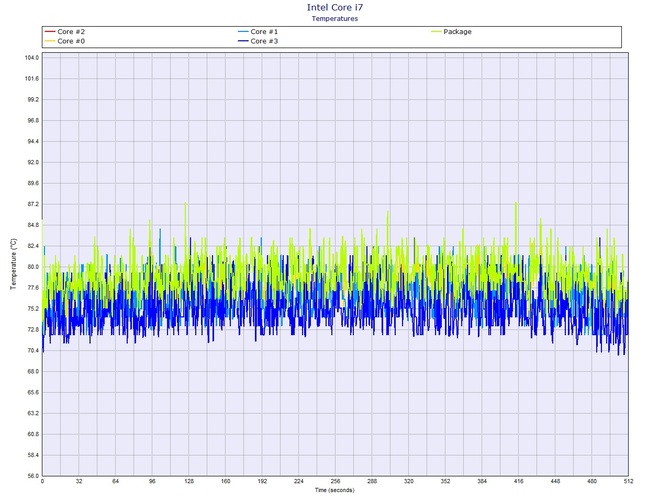
Task: Click the 70.4 y-axis value
Action: pos(32,351)
